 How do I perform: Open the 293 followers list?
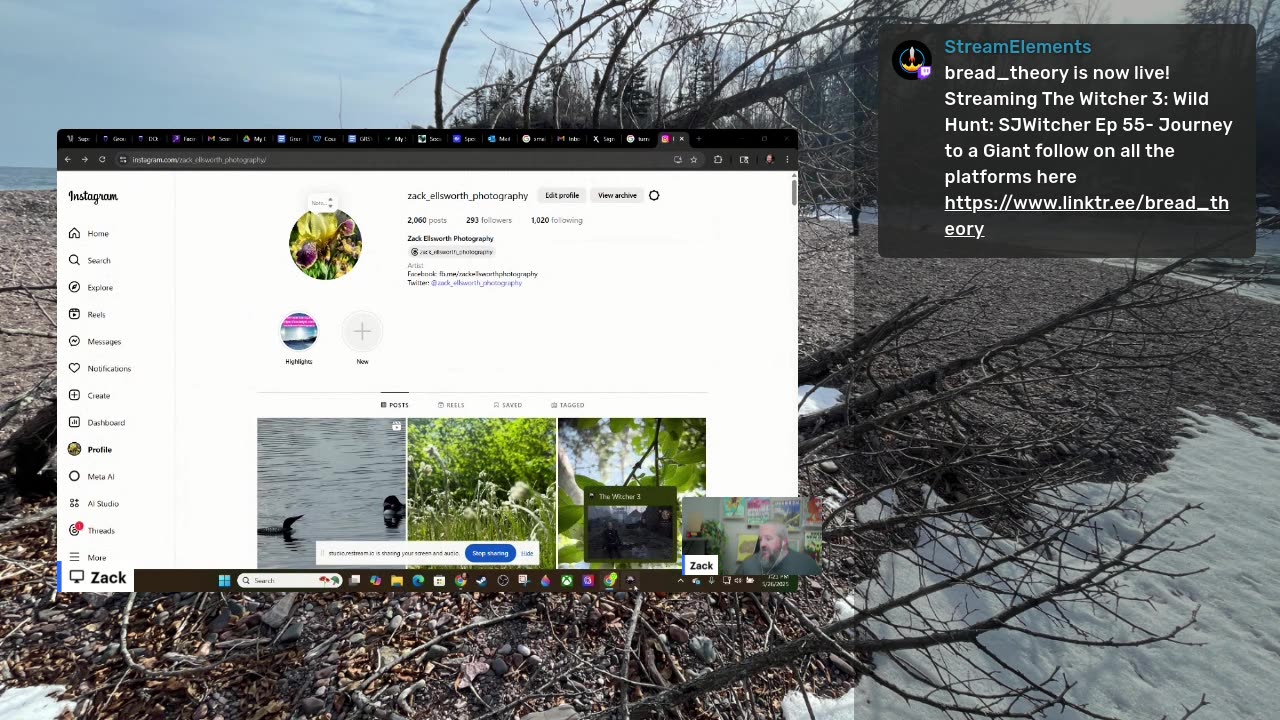[489, 220]
